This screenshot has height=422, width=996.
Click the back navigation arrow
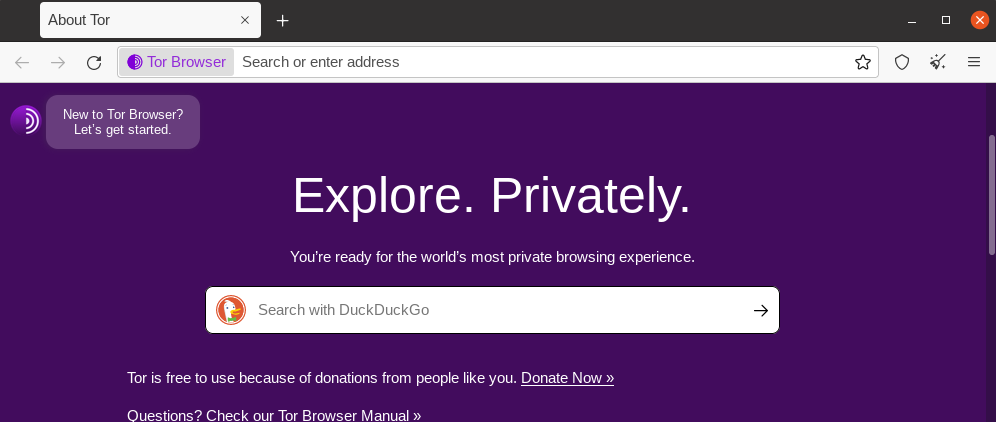pos(22,62)
